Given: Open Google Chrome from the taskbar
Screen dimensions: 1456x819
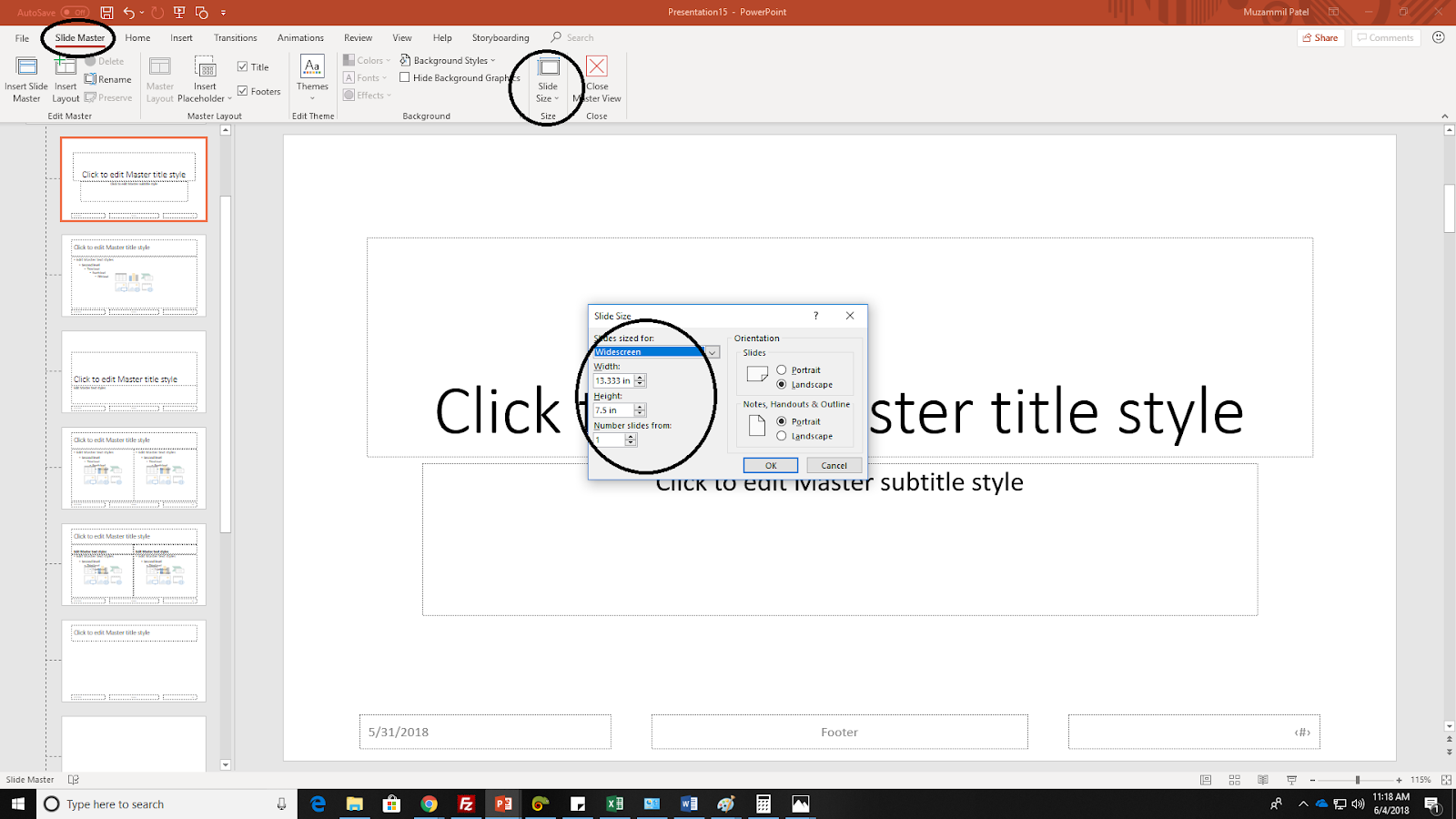Looking at the screenshot, I should coord(429,804).
